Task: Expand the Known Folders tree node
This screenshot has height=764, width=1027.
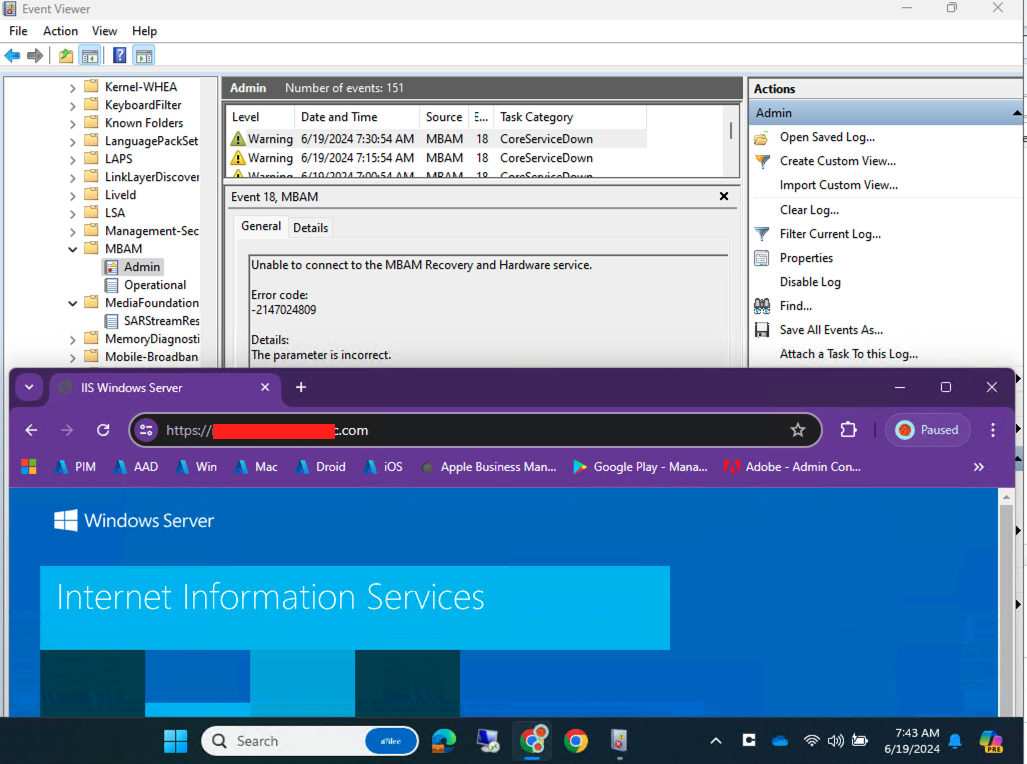Action: pos(73,123)
